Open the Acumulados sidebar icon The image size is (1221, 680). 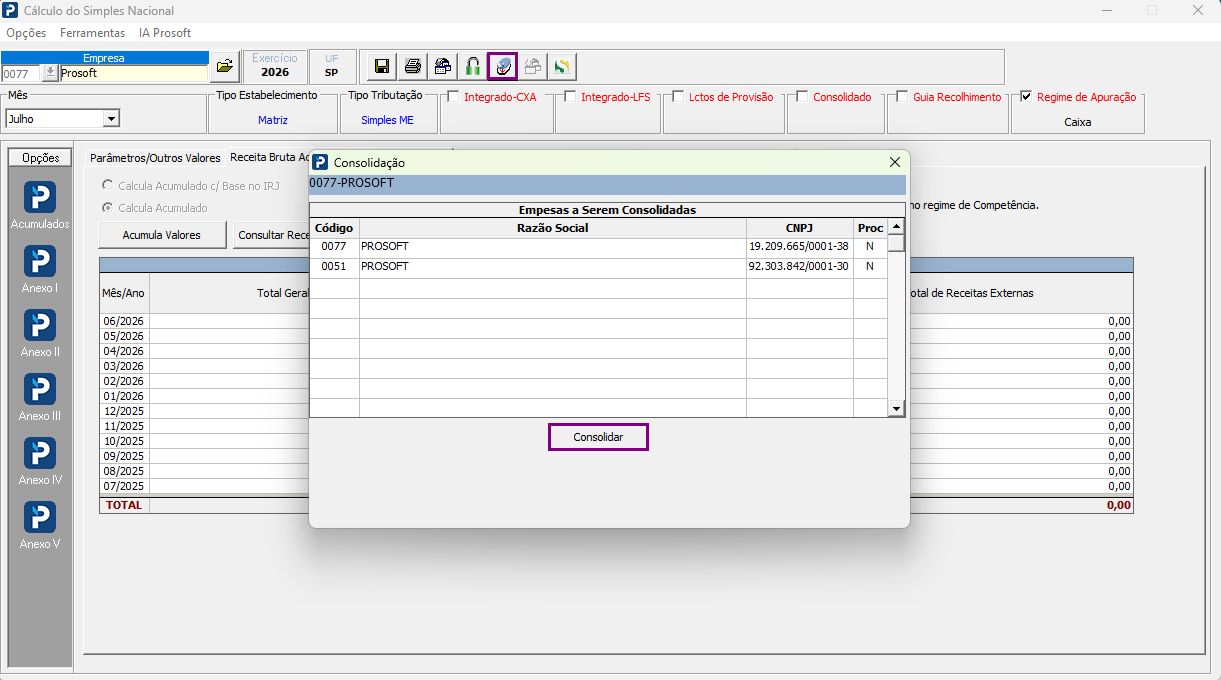[x=40, y=205]
